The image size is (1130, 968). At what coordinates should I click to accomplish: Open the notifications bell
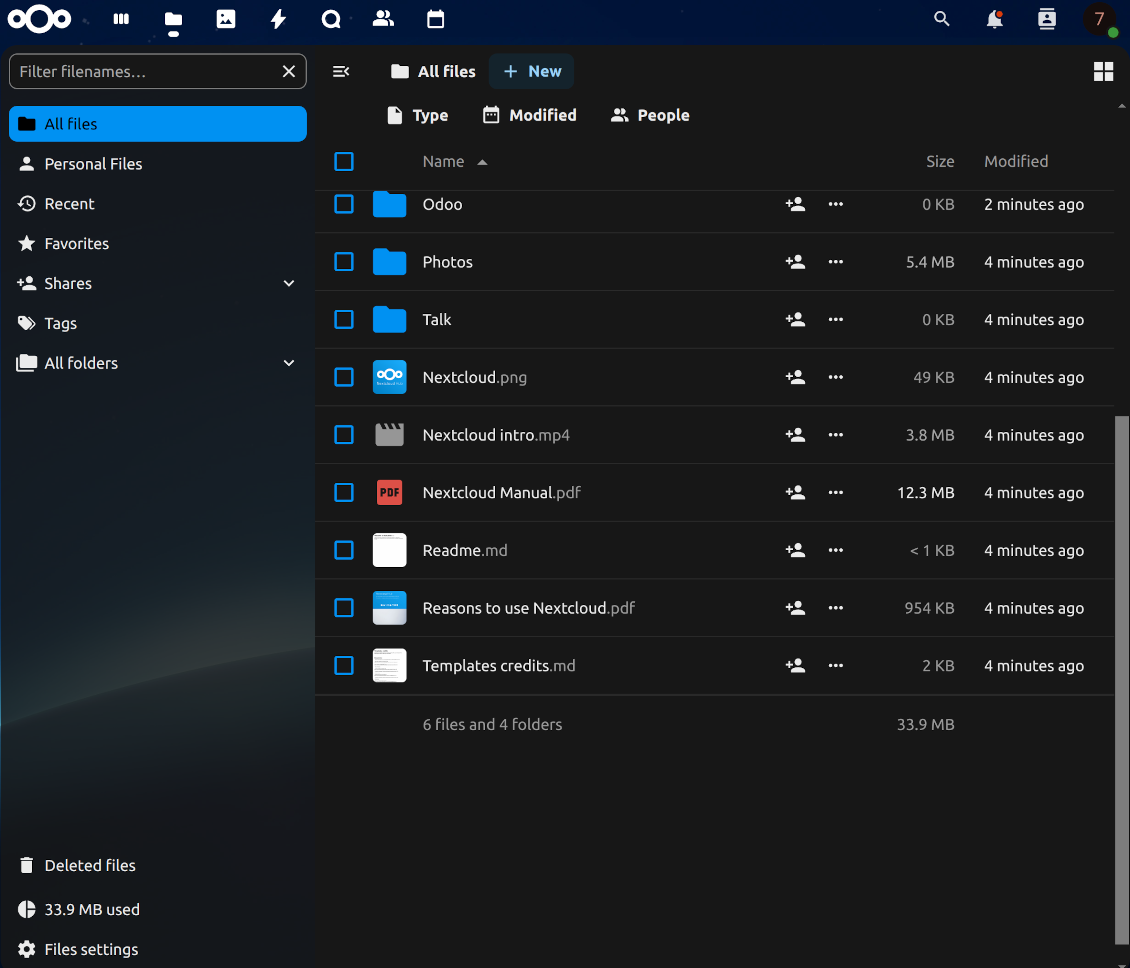tap(995, 19)
